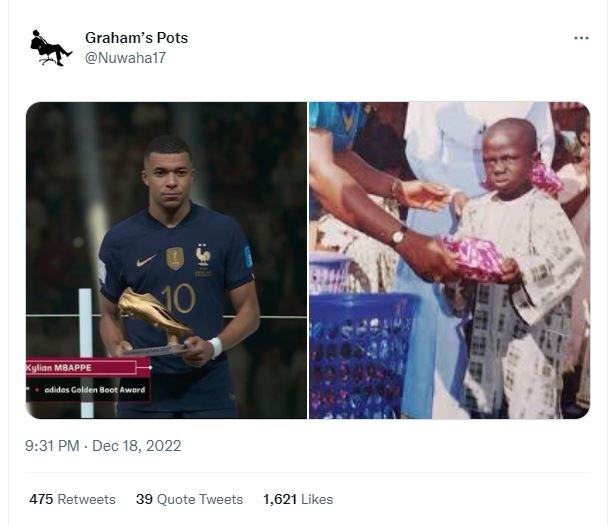The width and height of the screenshot is (615, 525).
Task: Open the left photo of the player
Action: click(x=166, y=259)
